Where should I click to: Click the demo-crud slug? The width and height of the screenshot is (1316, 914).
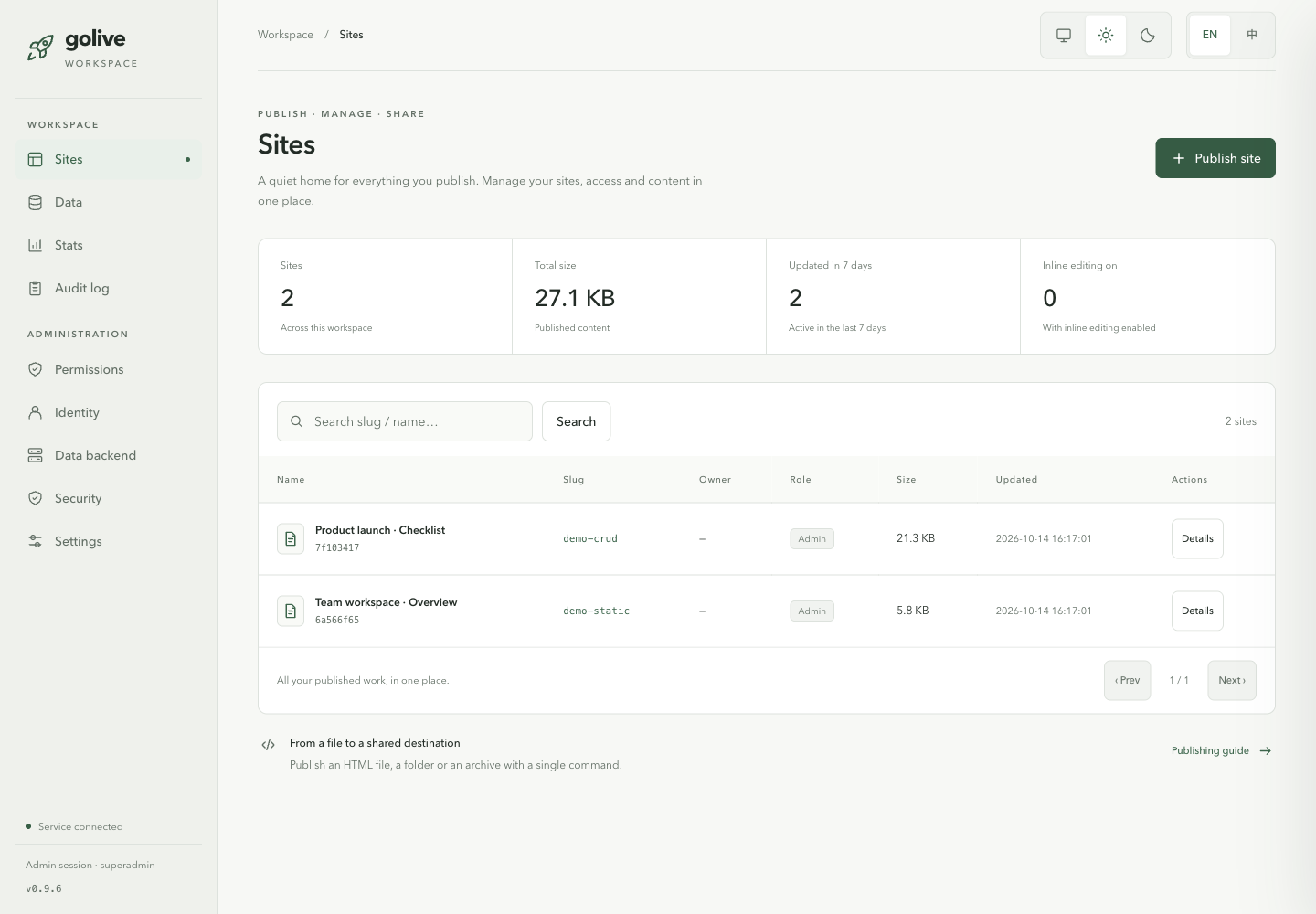pyautogui.click(x=590, y=539)
